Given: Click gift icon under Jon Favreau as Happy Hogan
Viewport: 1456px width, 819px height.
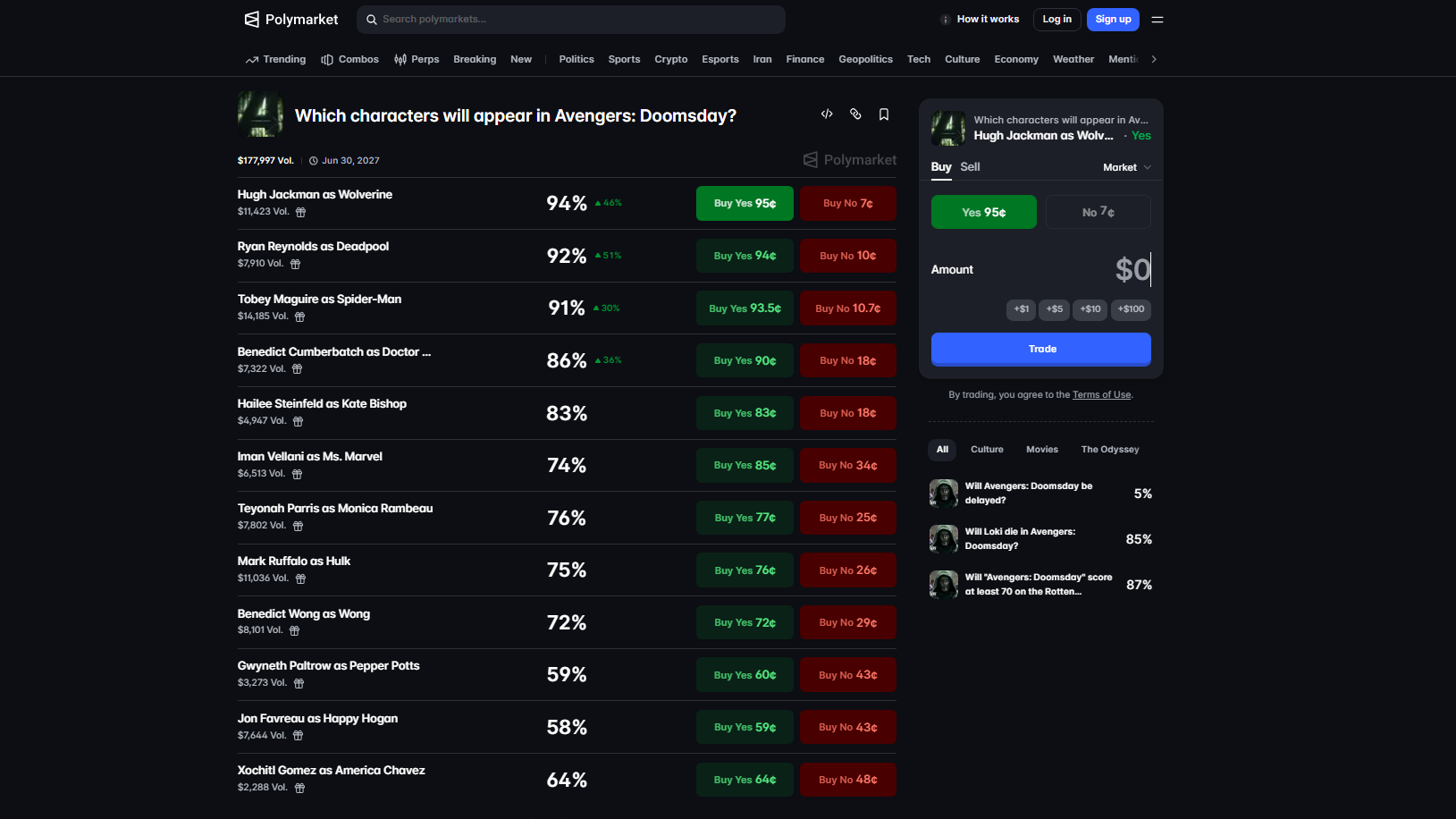Looking at the screenshot, I should (x=299, y=736).
